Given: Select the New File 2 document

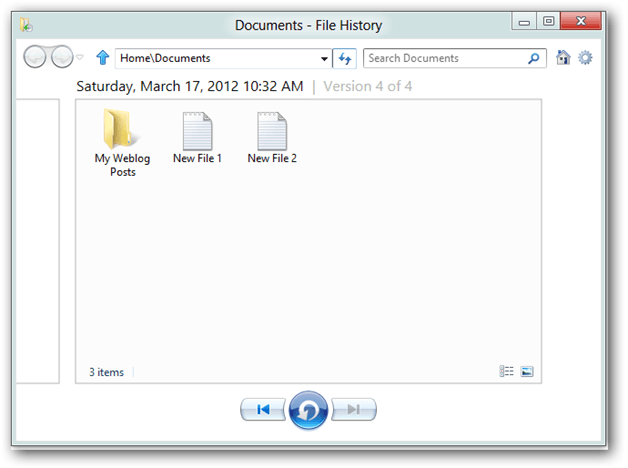Looking at the screenshot, I should pyautogui.click(x=272, y=138).
